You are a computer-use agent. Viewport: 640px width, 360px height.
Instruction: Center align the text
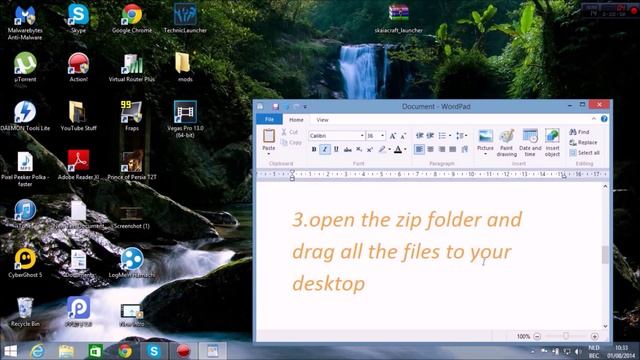pyautogui.click(x=430, y=149)
